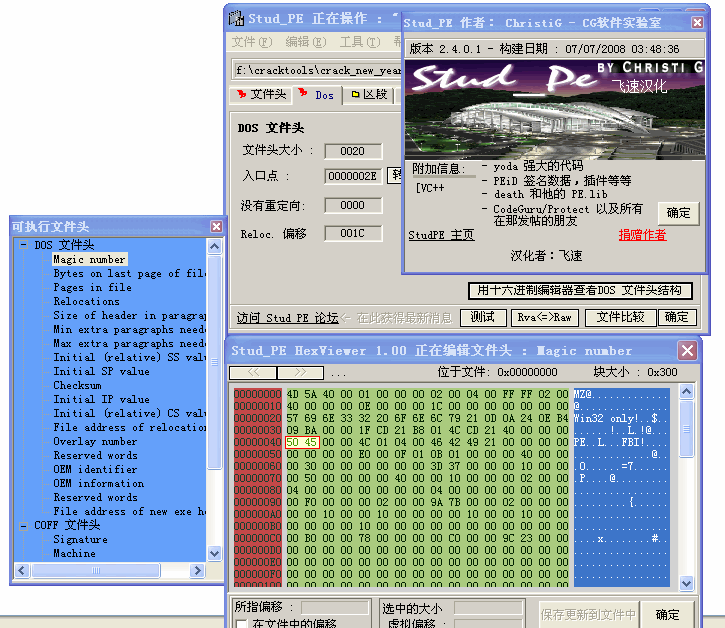Click the tree horizontal scrollbar thumb

point(96,570)
